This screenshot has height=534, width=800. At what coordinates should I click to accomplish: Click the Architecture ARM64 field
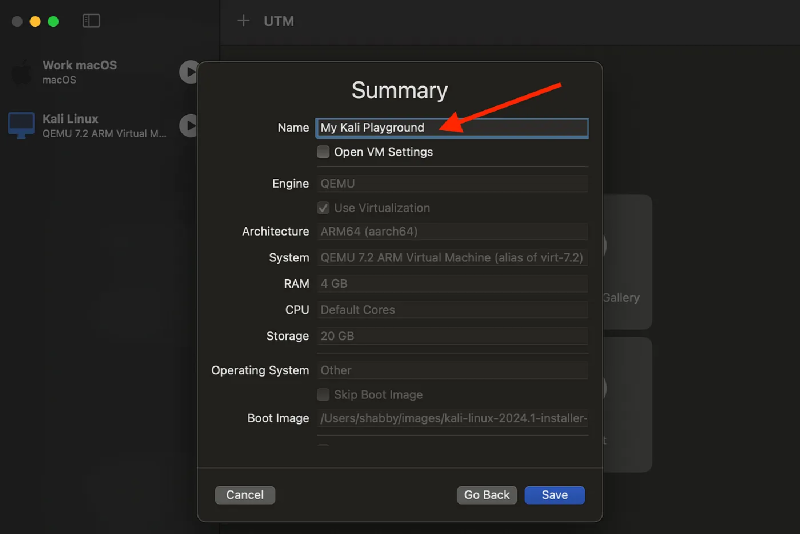click(x=452, y=232)
